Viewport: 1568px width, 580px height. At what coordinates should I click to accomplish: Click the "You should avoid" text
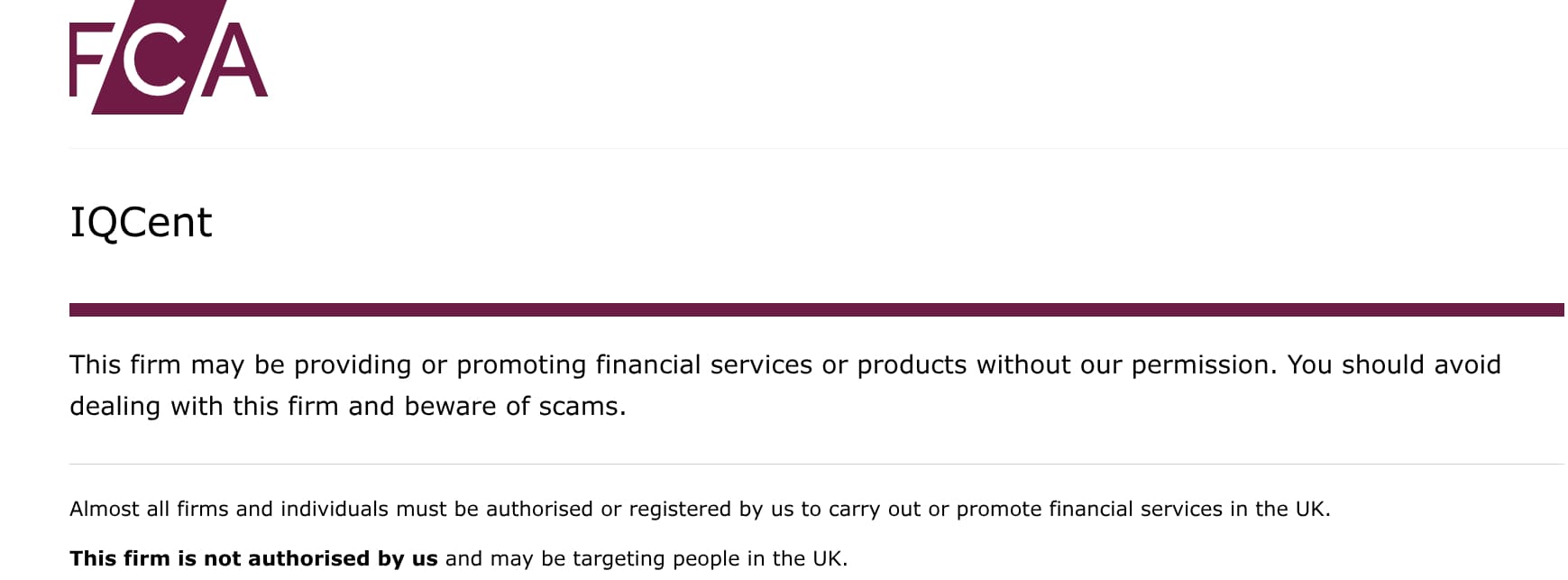point(1394,365)
